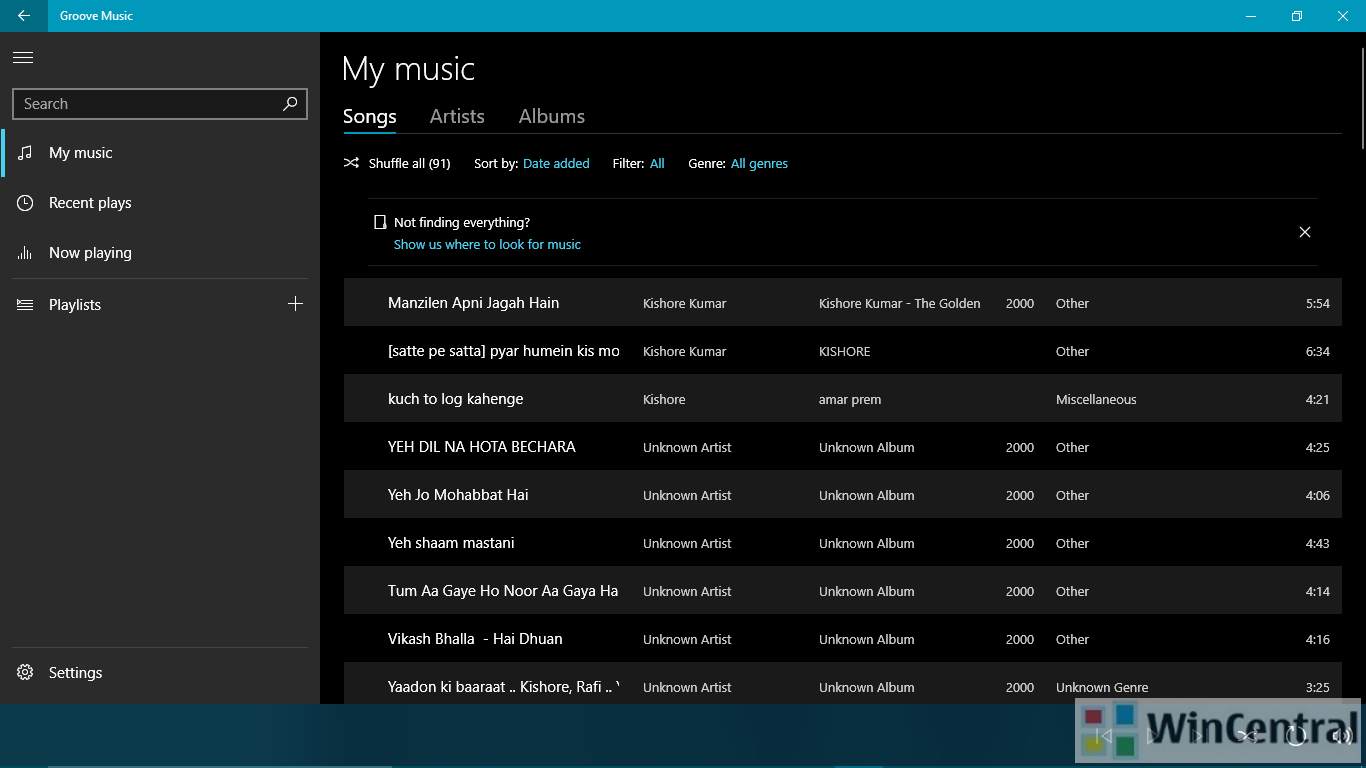Viewport: 1366px width, 768px height.
Task: Start Shuffle all (91) via its label
Action: click(409, 164)
